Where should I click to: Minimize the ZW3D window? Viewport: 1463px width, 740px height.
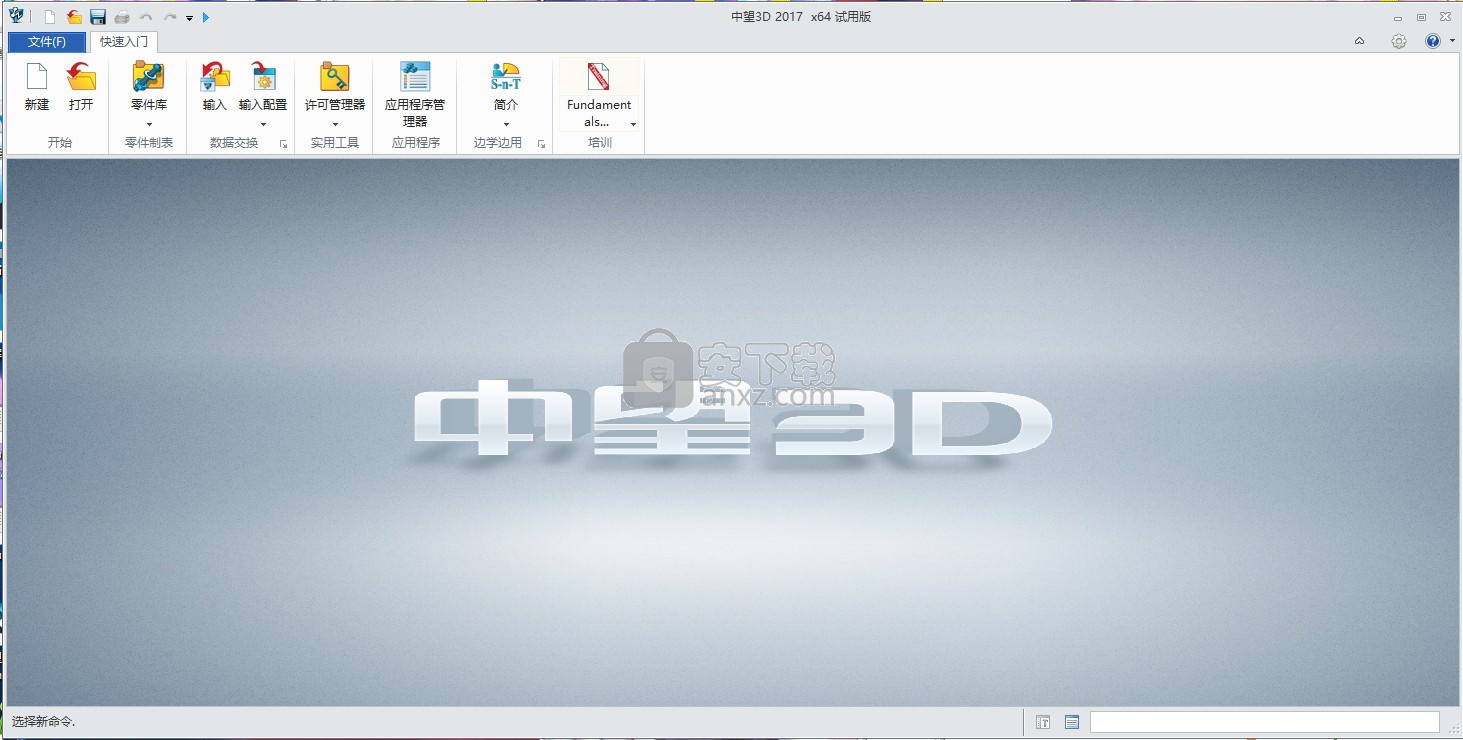point(1398,17)
